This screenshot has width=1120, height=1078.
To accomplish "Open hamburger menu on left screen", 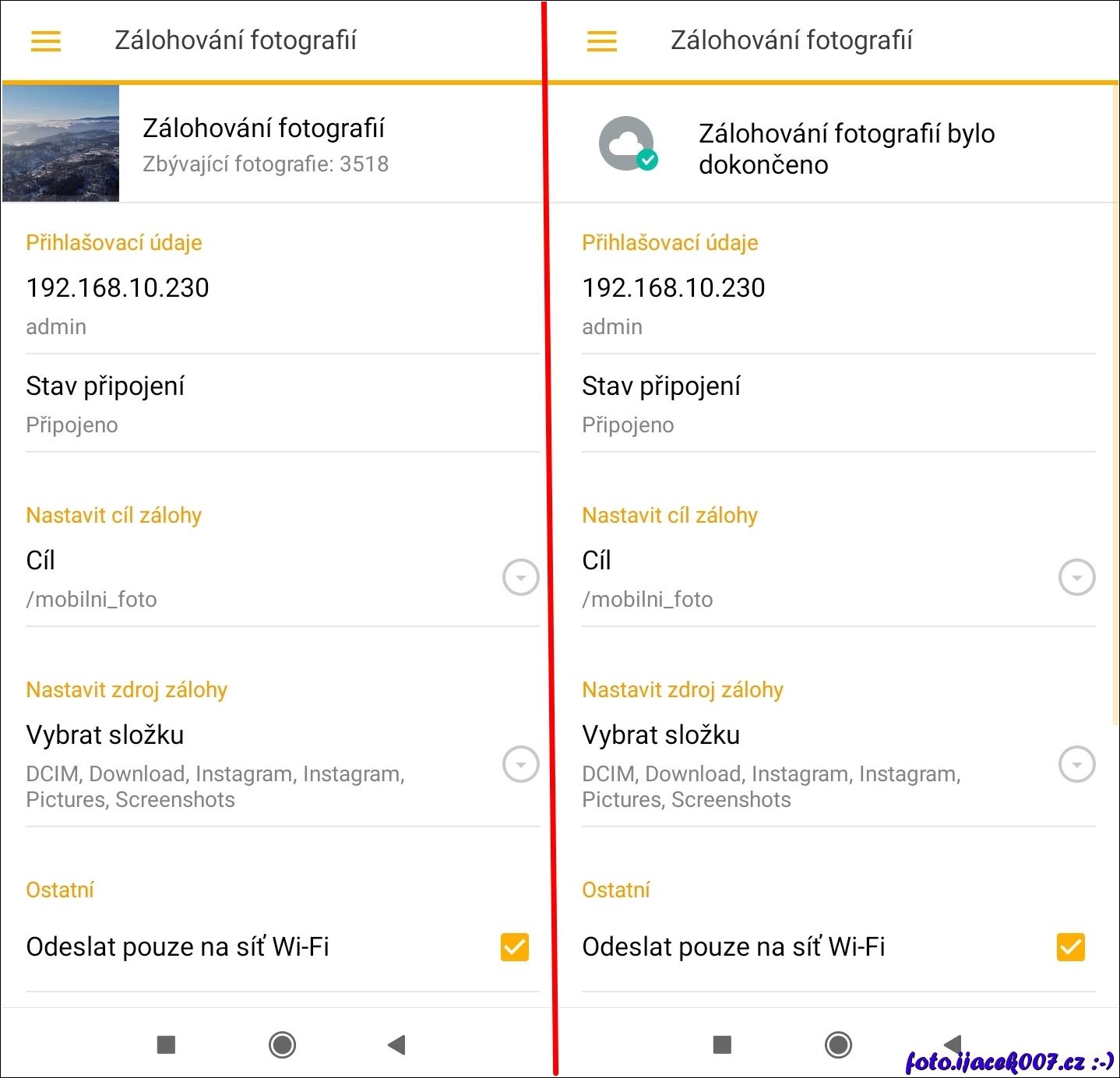I will [x=46, y=41].
